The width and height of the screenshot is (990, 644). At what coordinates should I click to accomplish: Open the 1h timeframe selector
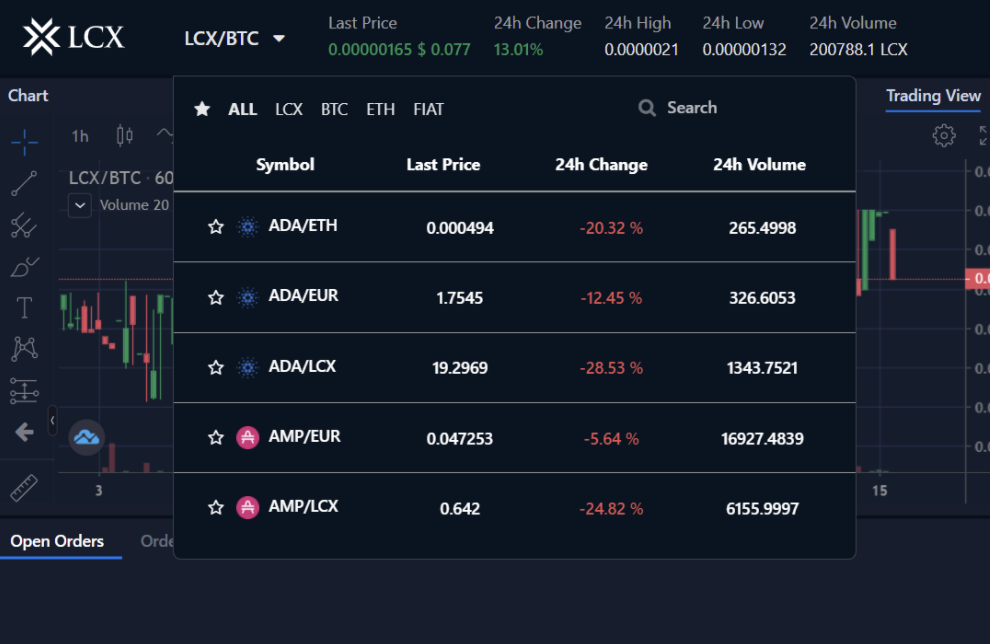tap(80, 136)
